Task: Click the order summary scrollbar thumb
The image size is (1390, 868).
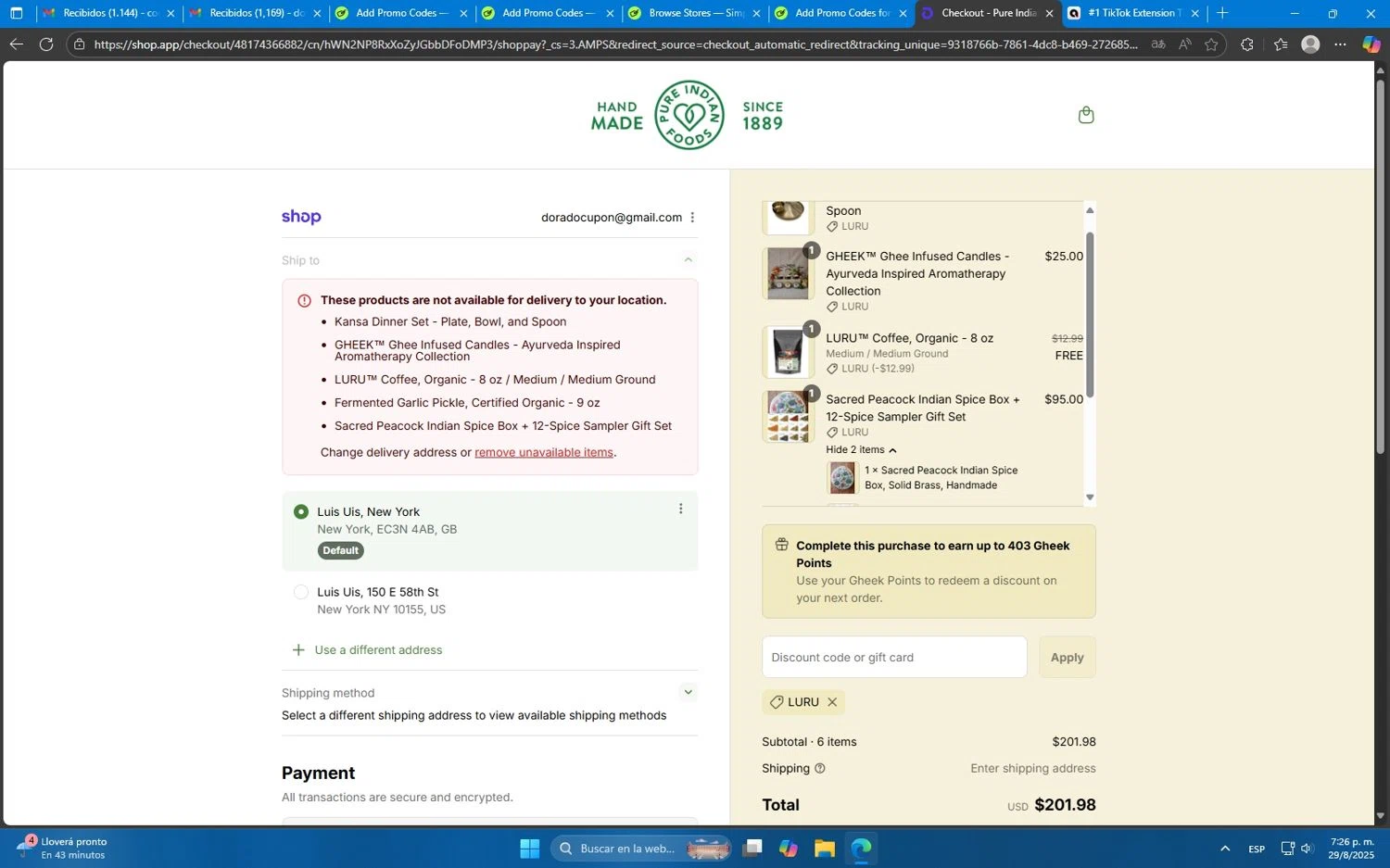Action: (1090, 315)
